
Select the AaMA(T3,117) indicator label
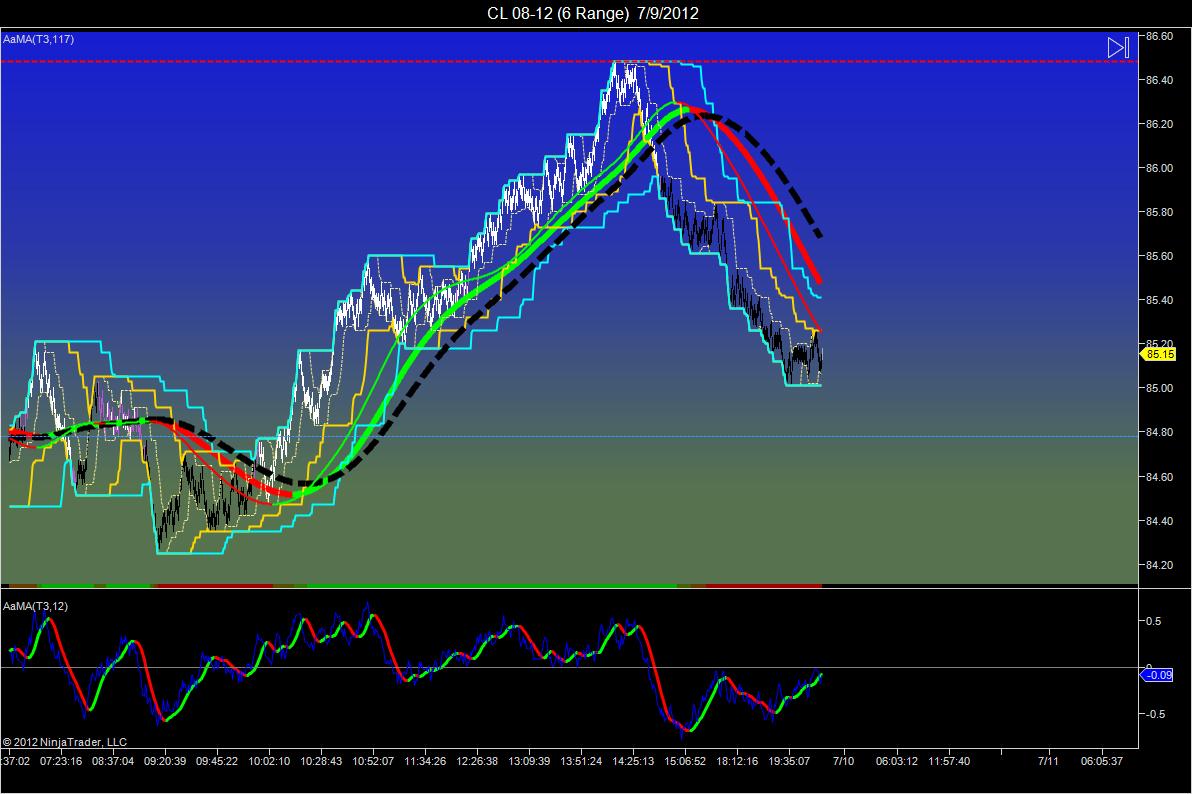(39, 39)
